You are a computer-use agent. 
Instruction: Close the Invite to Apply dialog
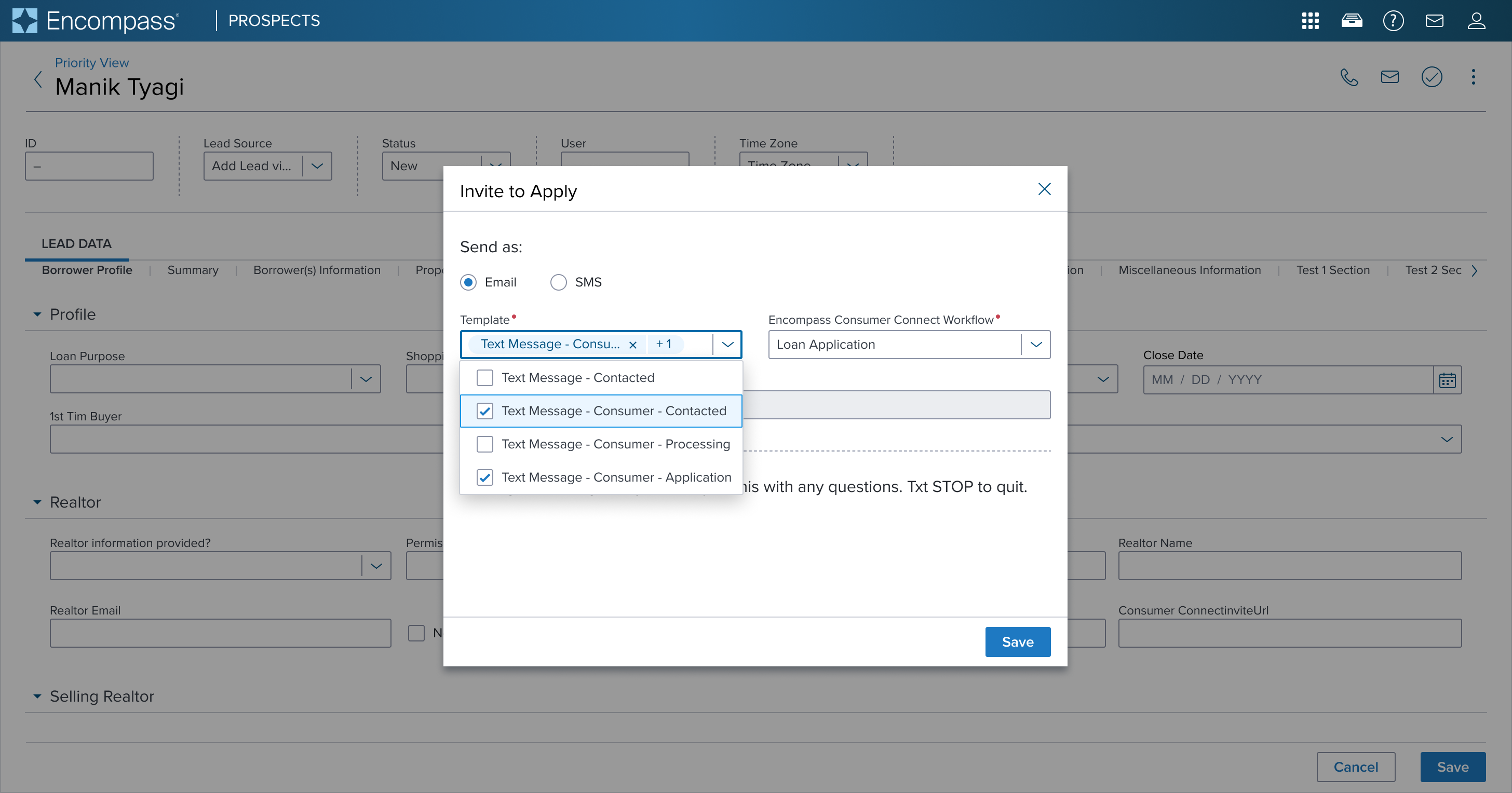point(1044,189)
